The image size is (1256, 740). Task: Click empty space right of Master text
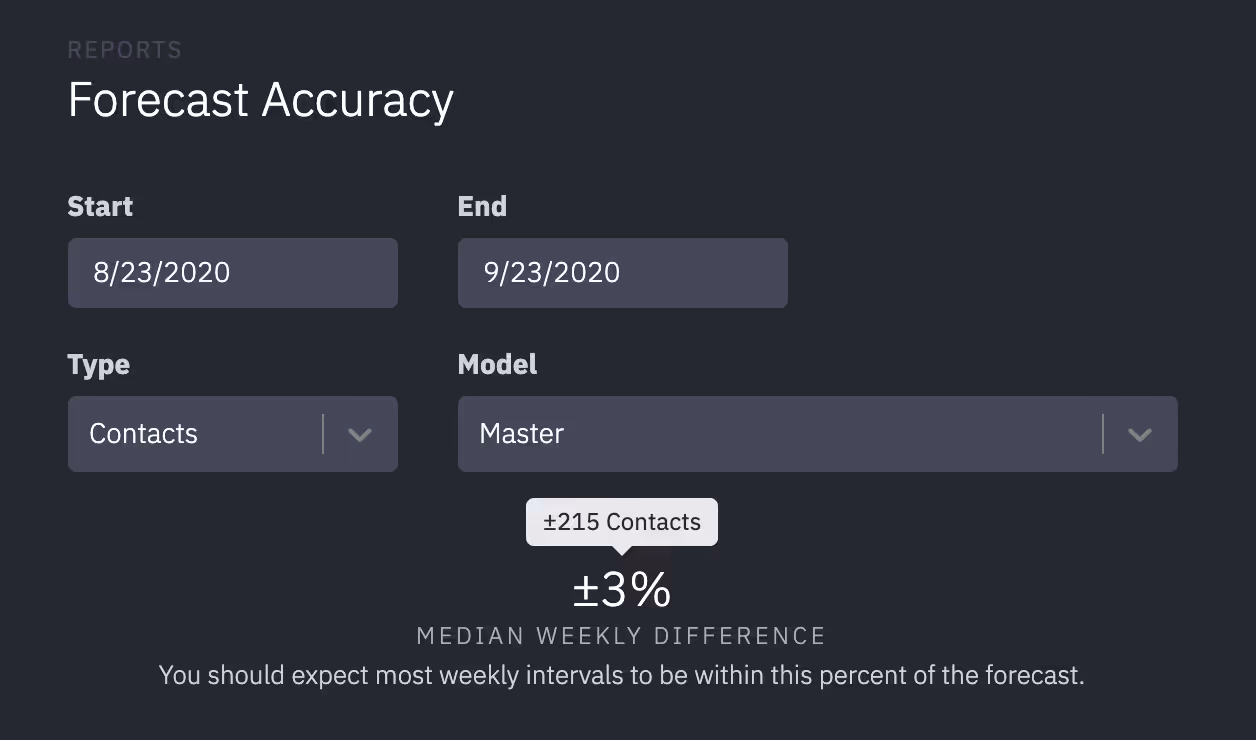(x=830, y=434)
